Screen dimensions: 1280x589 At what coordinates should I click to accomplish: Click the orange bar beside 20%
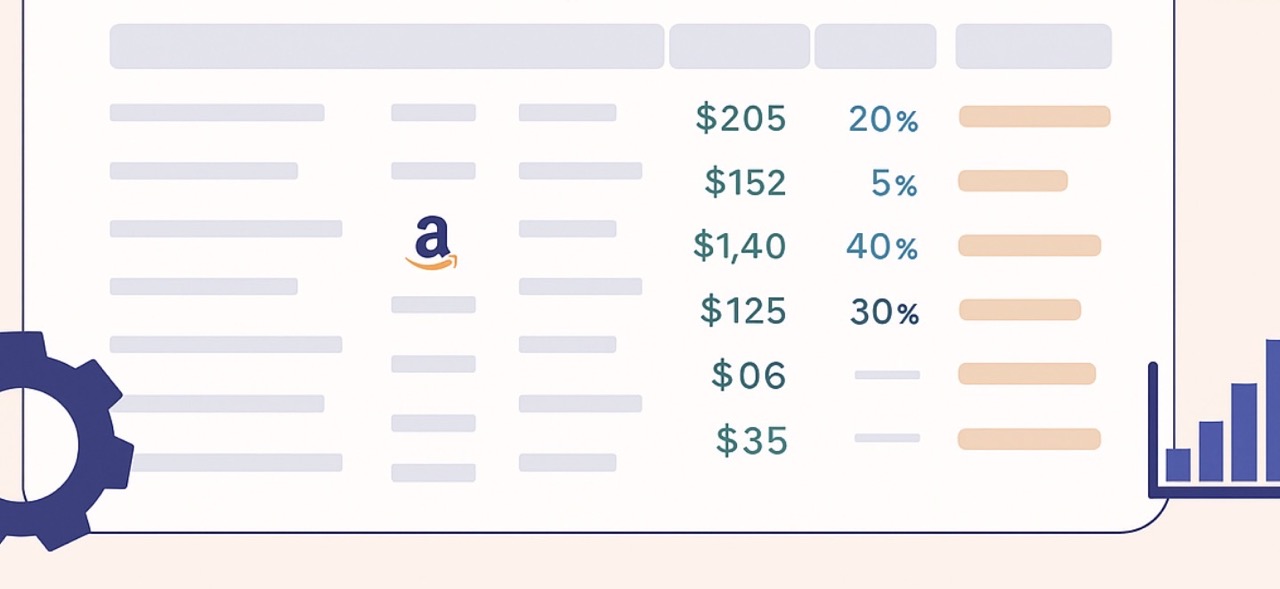[1034, 117]
